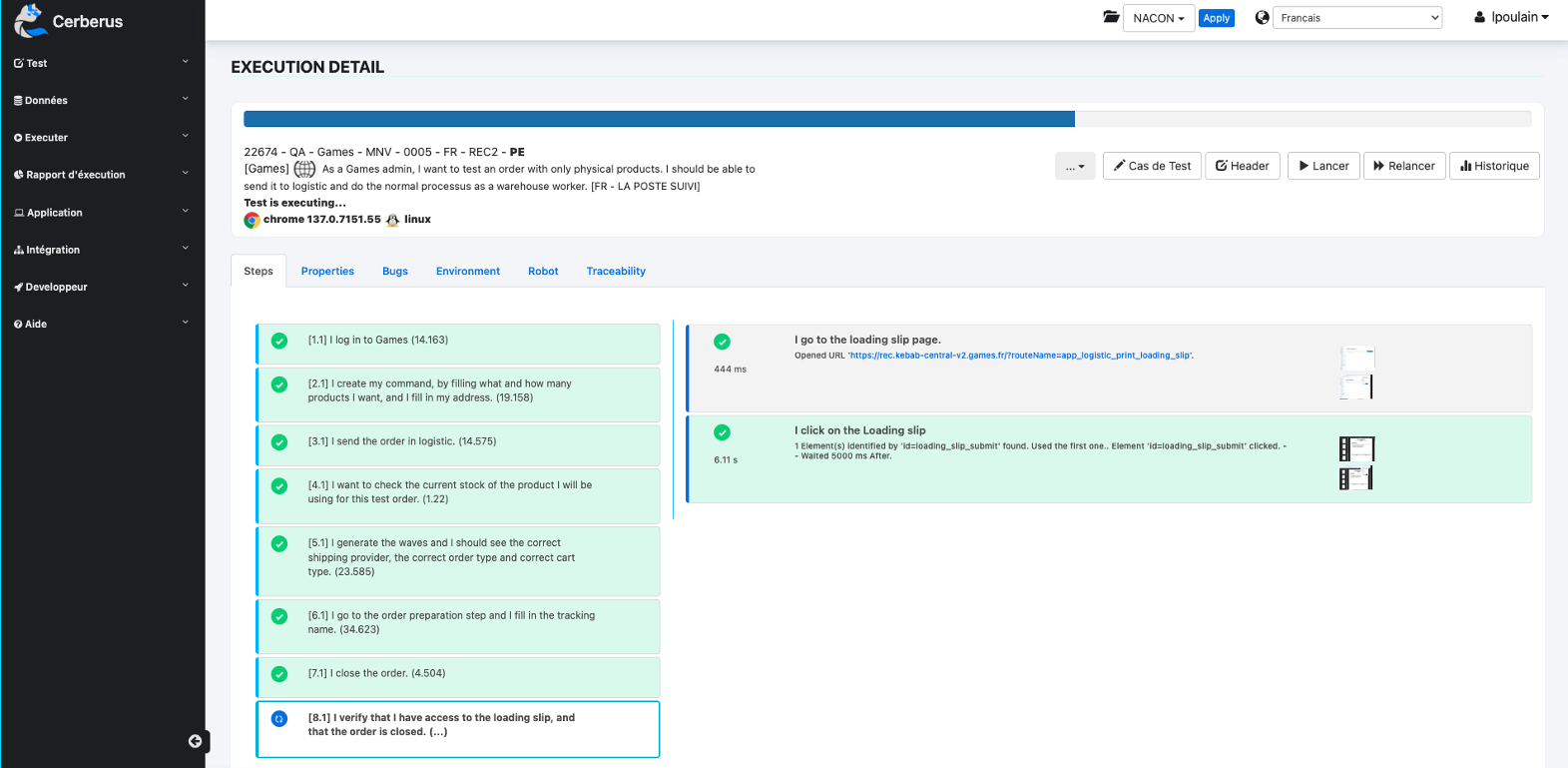1568x768 pixels.
Task: Open the folder icon beside NACON
Action: [x=1110, y=17]
